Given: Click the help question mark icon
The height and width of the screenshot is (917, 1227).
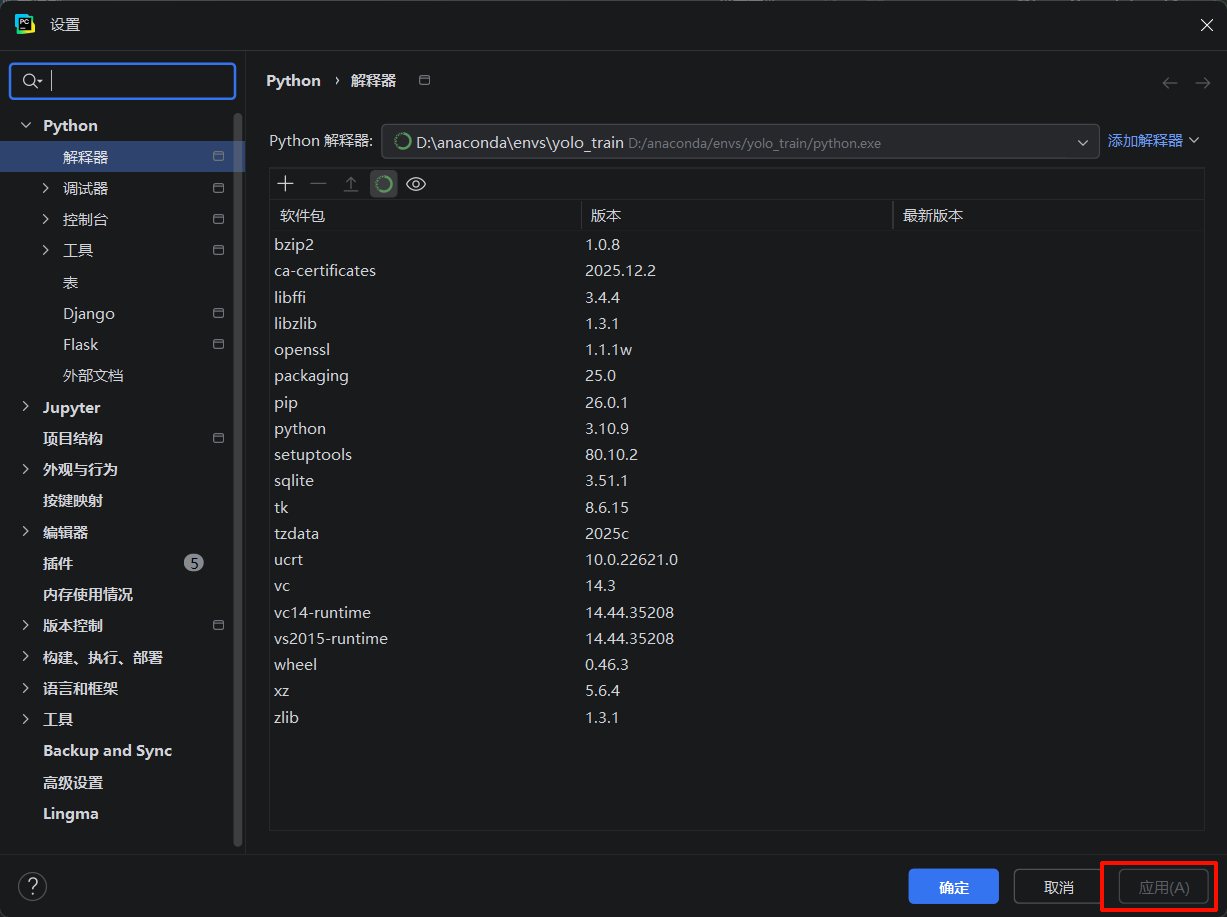Looking at the screenshot, I should coord(33,886).
